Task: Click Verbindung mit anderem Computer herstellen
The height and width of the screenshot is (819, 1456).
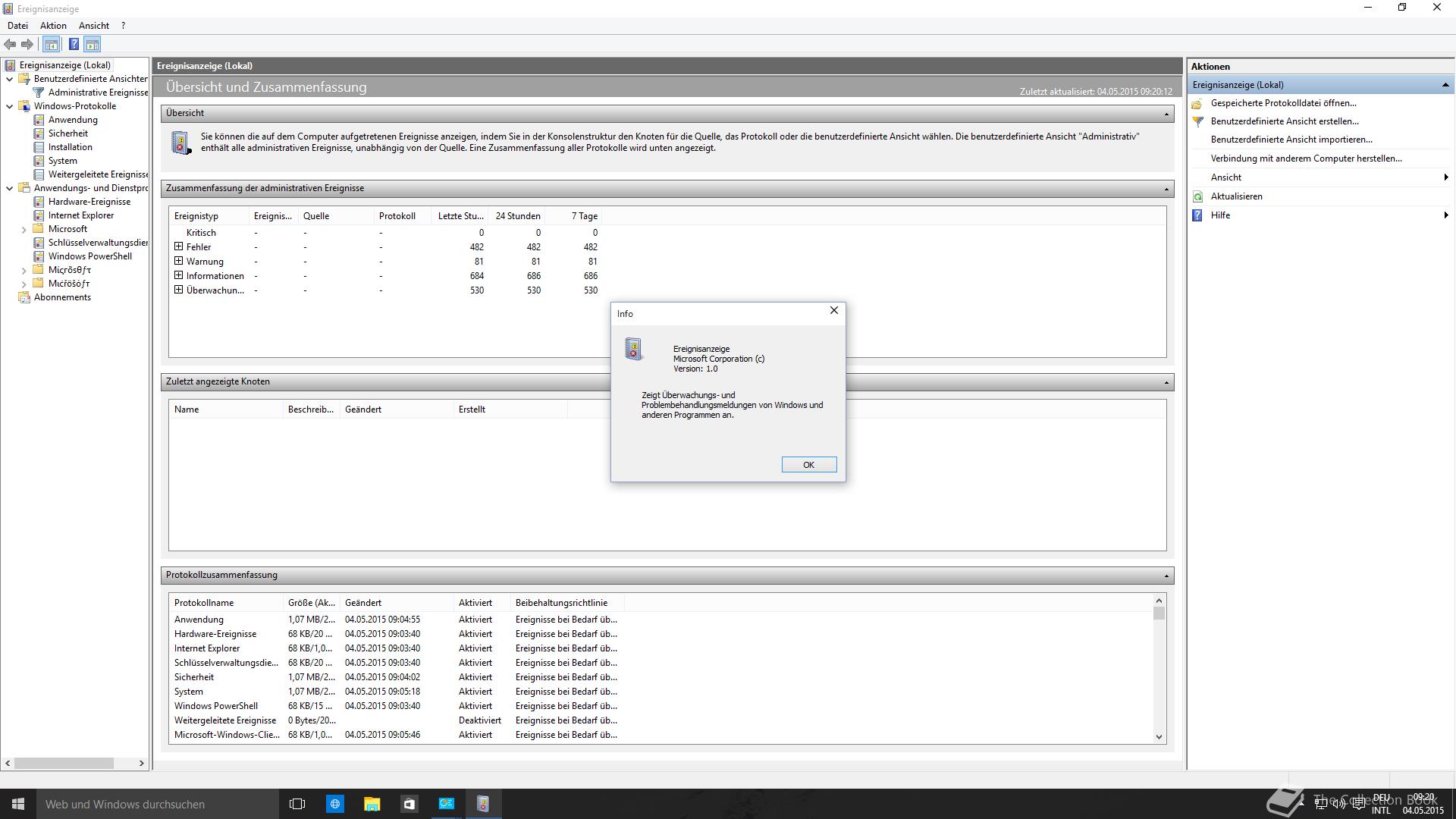Action: [1306, 158]
